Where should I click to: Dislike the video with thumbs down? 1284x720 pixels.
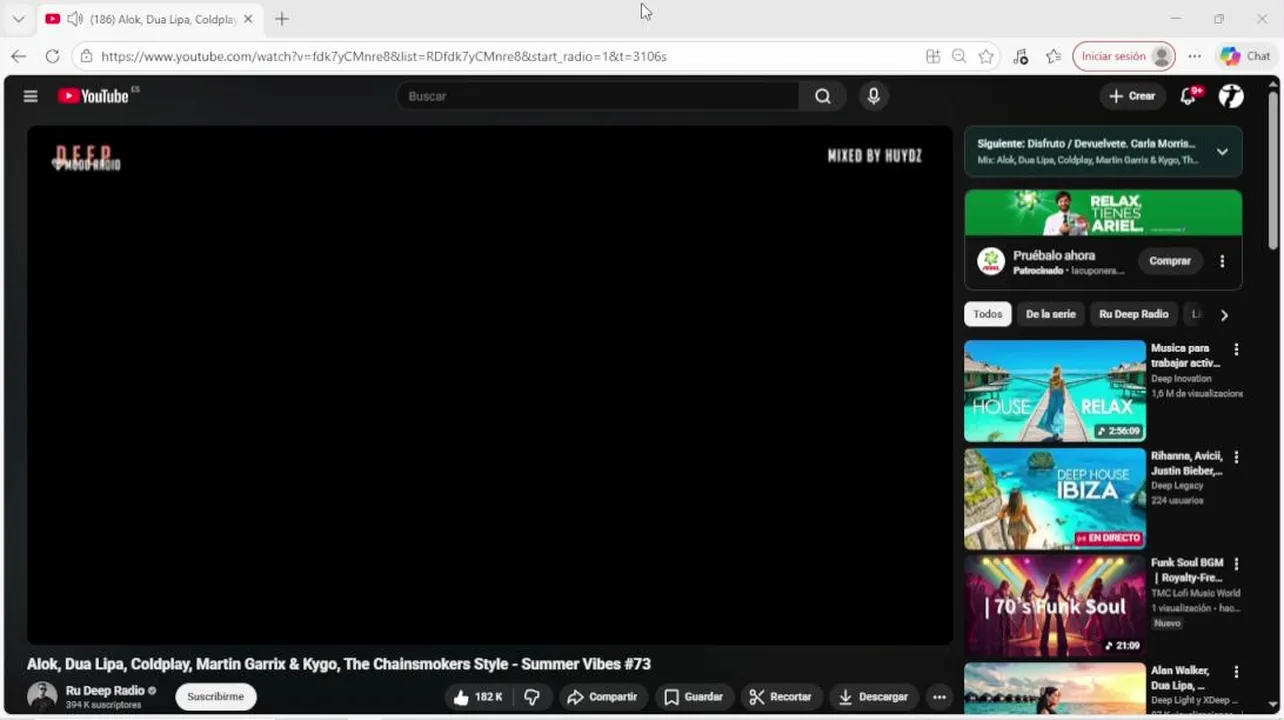pyautogui.click(x=532, y=697)
